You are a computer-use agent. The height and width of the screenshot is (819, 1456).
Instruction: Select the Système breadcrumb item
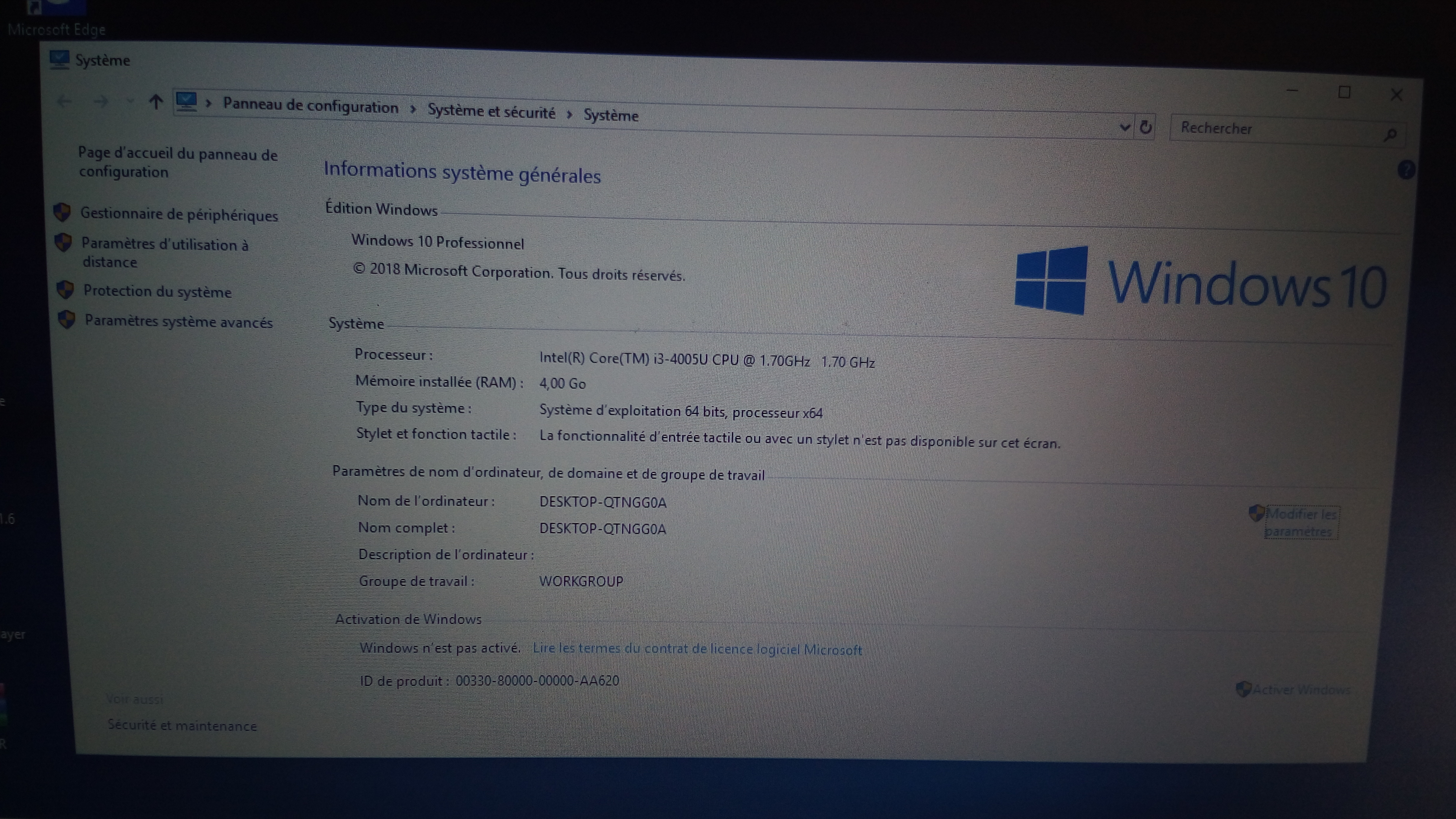pyautogui.click(x=611, y=115)
